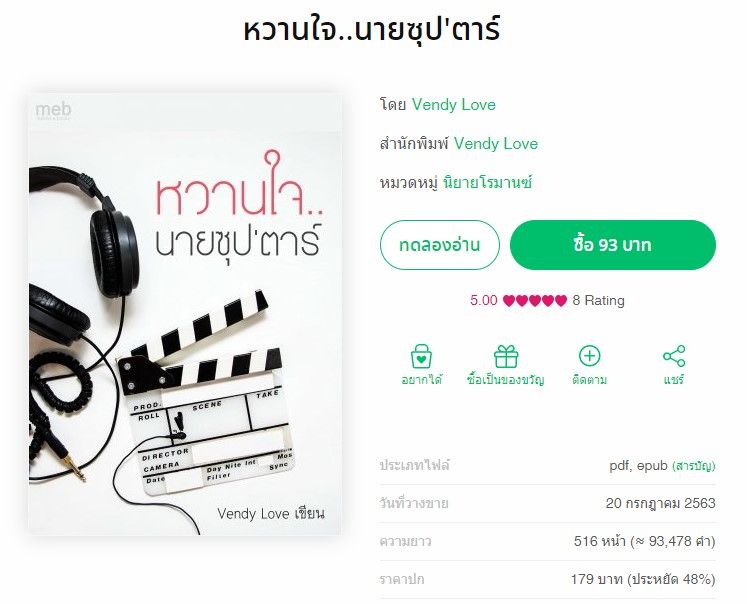Click the fifth pink rating heart
The image size is (747, 604).
(x=561, y=301)
